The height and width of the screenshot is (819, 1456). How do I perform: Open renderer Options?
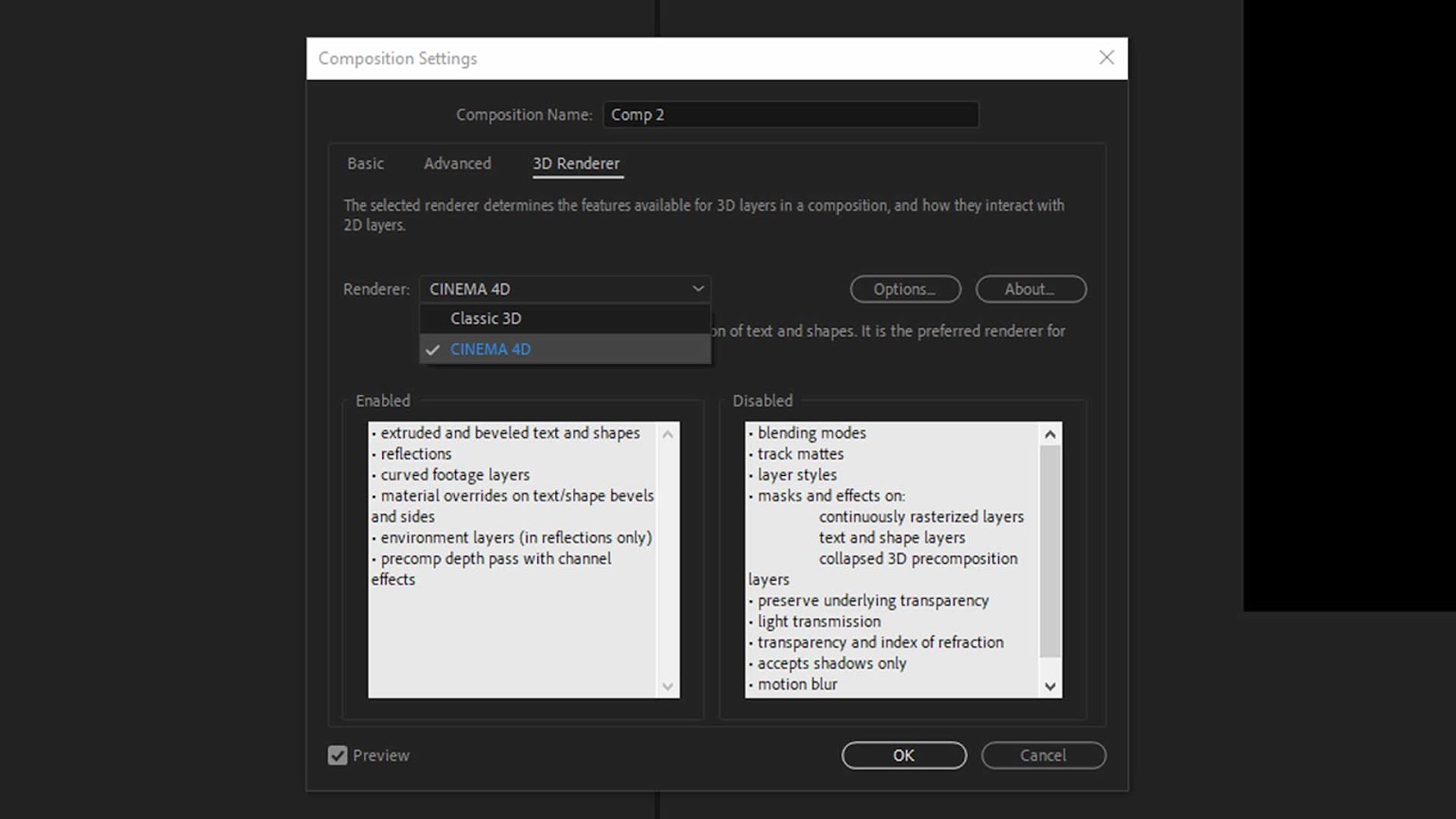(x=905, y=289)
